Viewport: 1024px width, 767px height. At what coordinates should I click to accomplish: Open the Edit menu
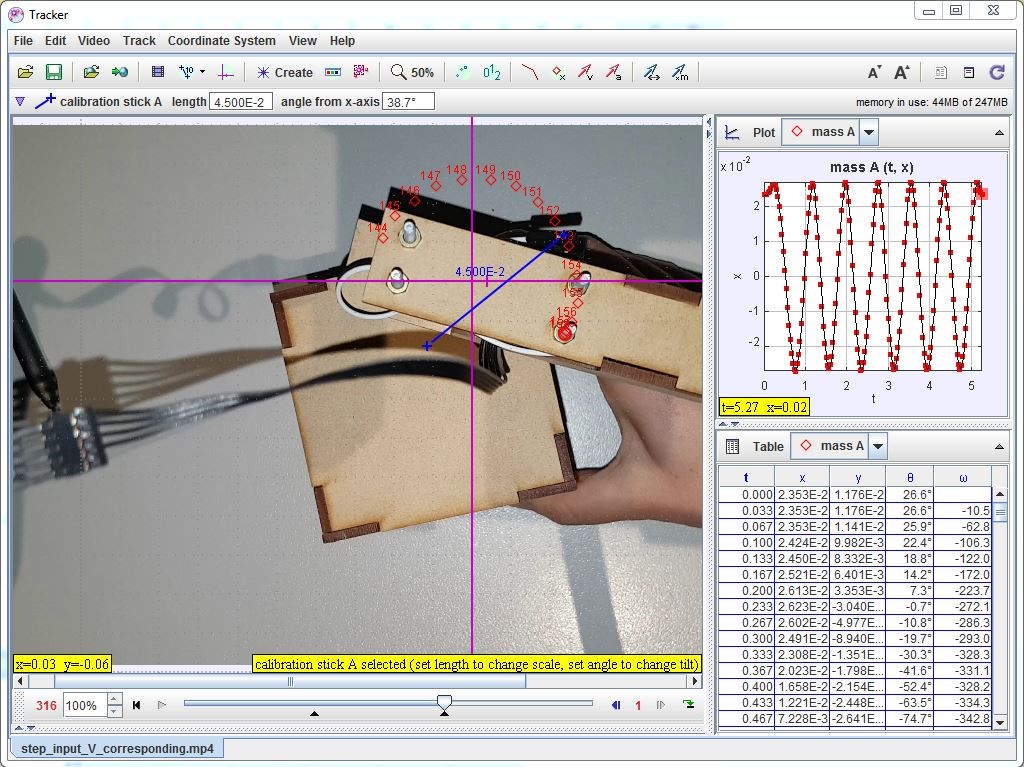point(56,41)
